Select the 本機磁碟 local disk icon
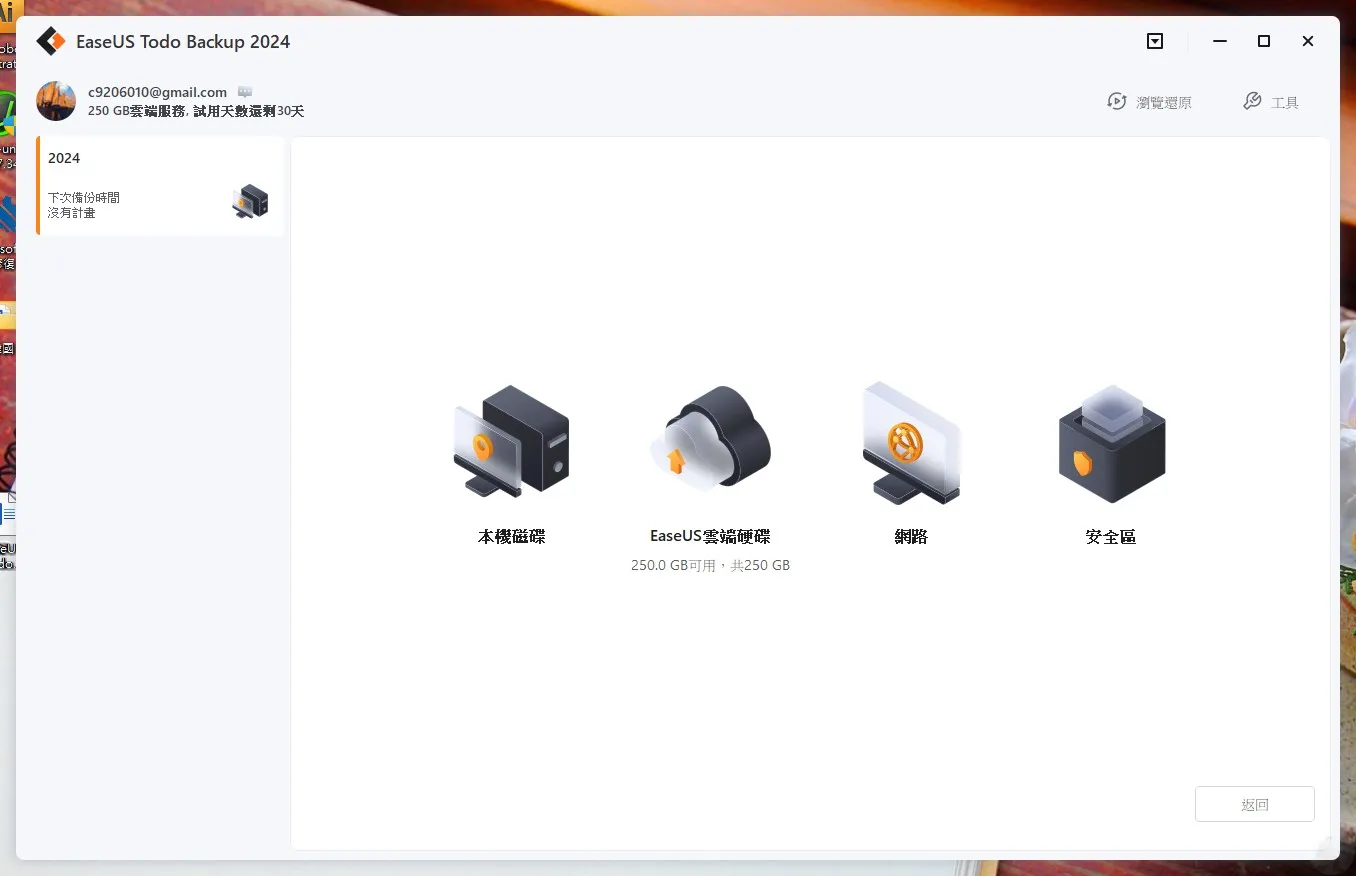The width and height of the screenshot is (1356, 876). [x=511, y=440]
